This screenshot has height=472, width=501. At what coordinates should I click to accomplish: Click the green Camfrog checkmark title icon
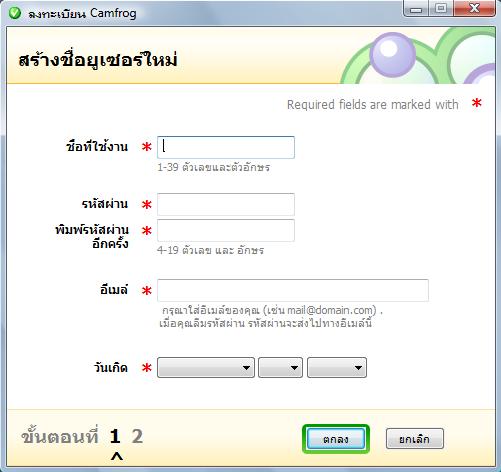15,13
